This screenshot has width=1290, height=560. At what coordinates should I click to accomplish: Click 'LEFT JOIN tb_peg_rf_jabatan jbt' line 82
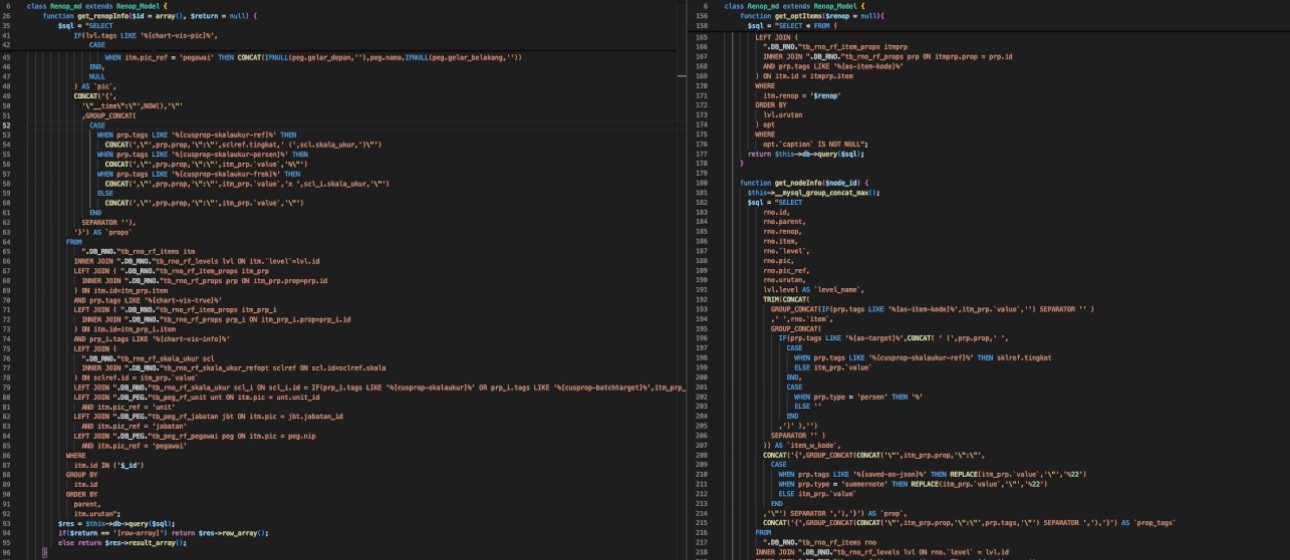(208, 416)
